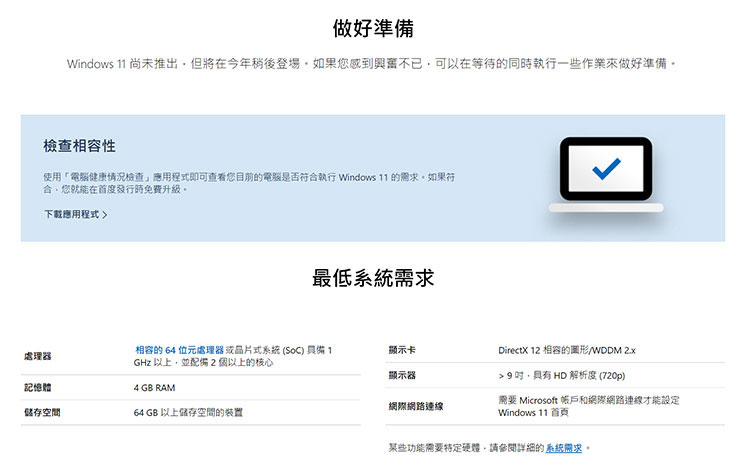Viewport: 740px width, 473px height.
Task: Click the 64 GB 以上儲存空間的裝置 value
Action: click(x=188, y=412)
